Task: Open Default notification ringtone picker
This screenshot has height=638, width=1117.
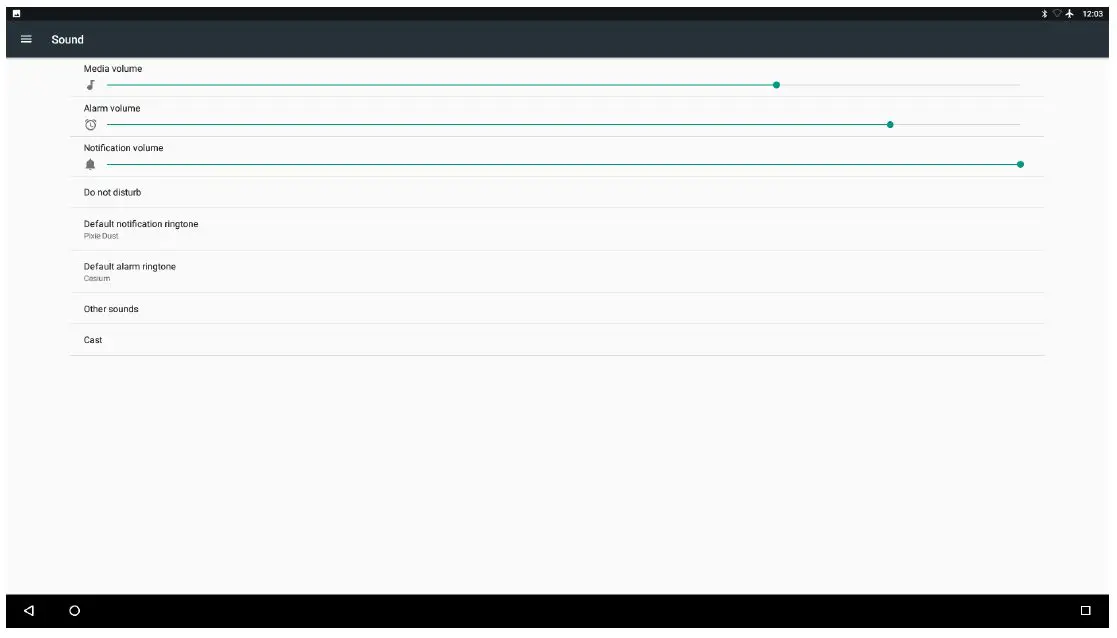Action: [x=557, y=229]
